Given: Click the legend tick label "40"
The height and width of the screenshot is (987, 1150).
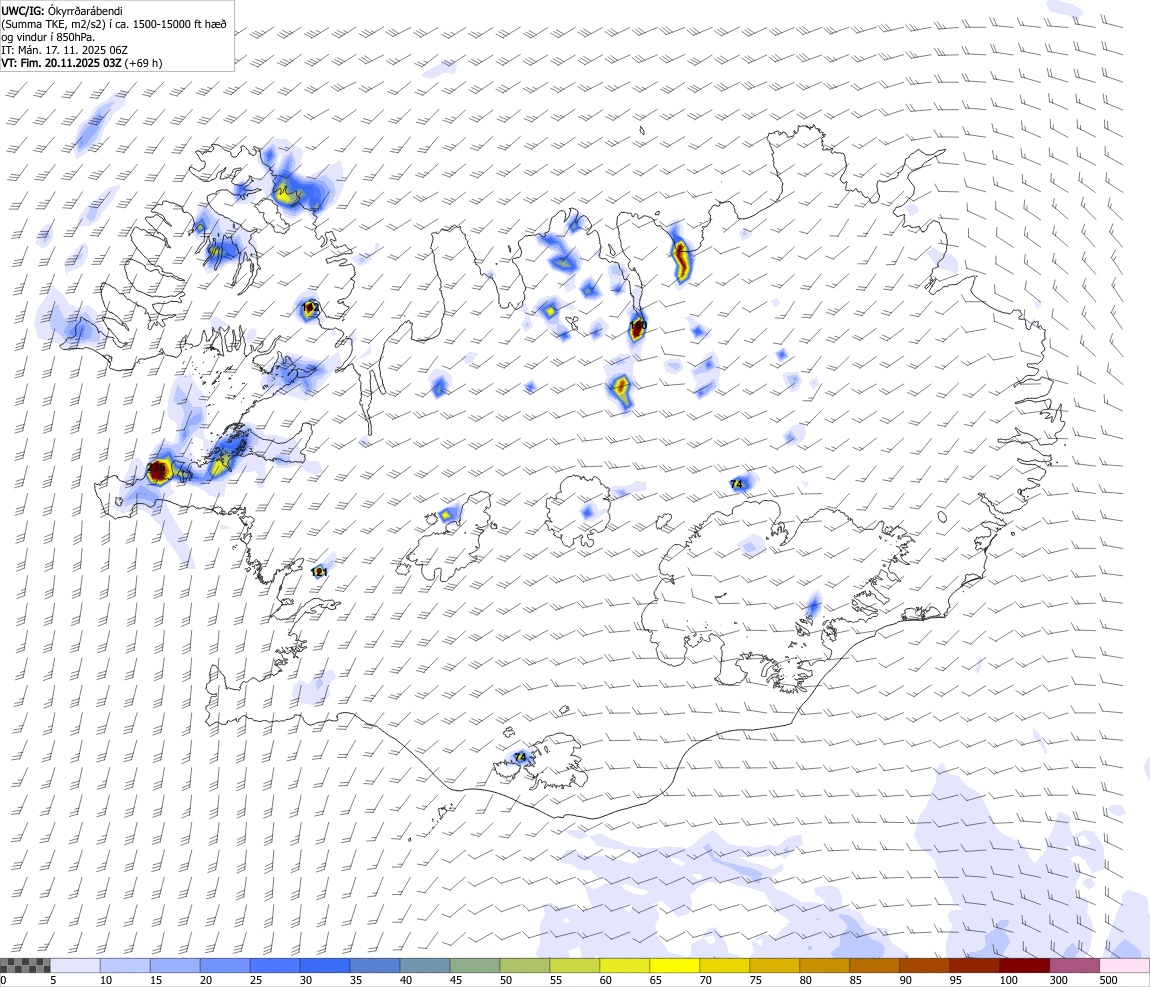Looking at the screenshot, I should pyautogui.click(x=406, y=980).
